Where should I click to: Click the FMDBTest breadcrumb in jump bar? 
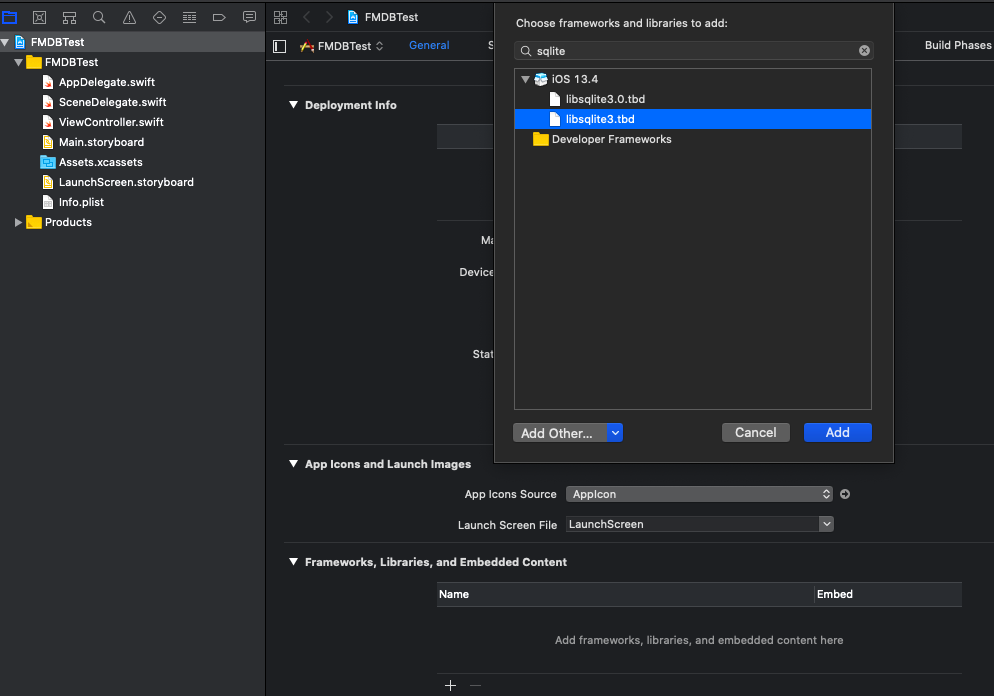(x=383, y=17)
